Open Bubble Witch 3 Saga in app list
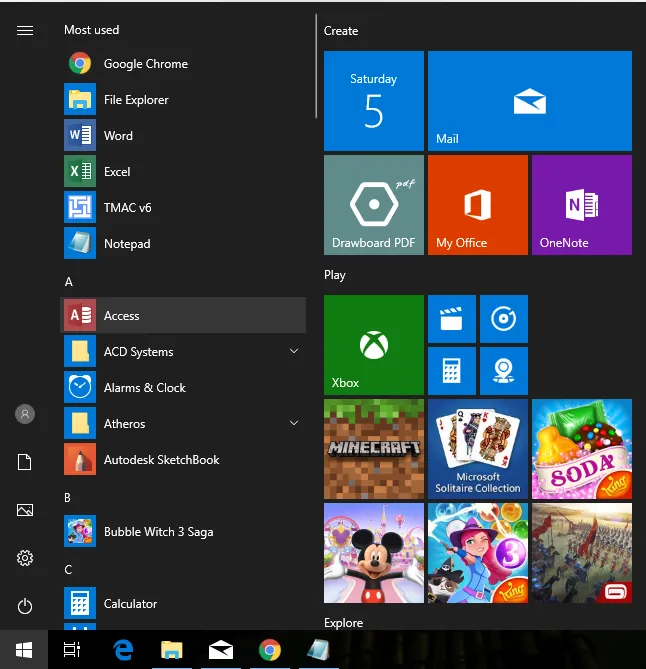 pyautogui.click(x=183, y=532)
